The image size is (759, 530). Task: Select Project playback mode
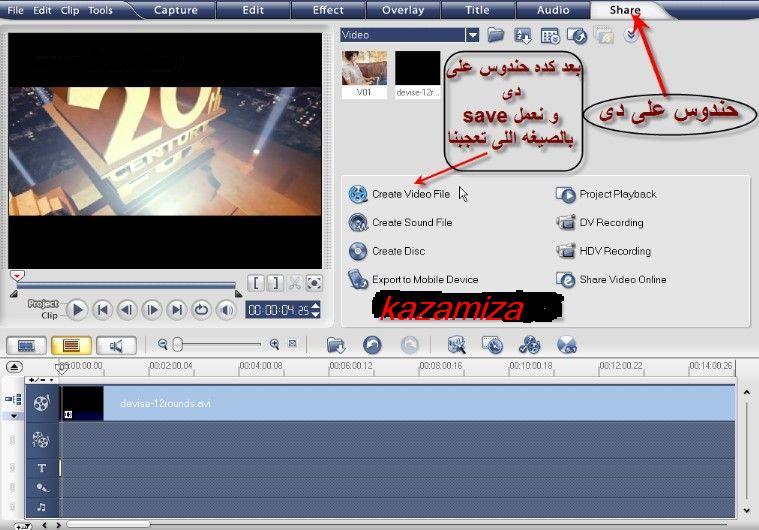(x=43, y=303)
